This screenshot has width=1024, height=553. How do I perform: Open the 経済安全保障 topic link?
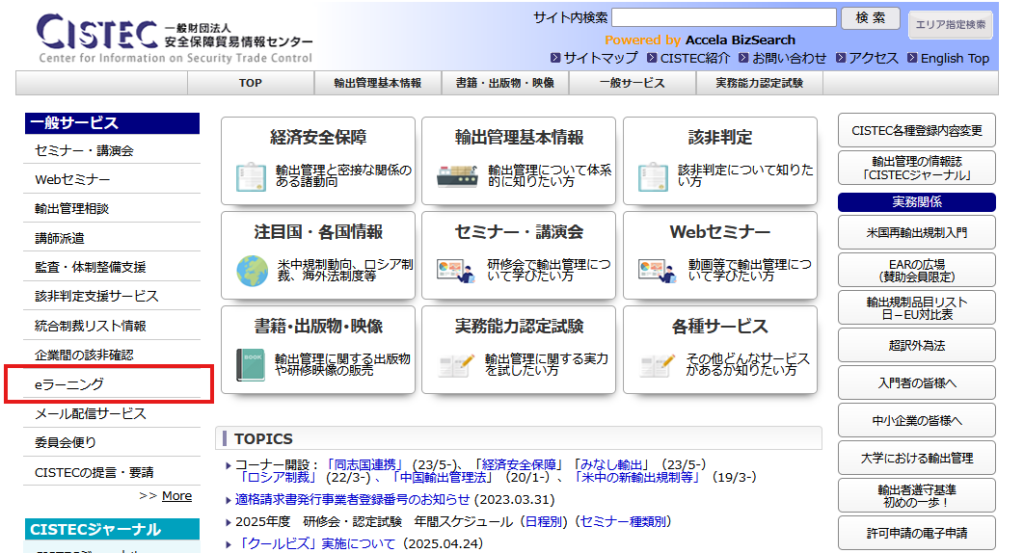click(519, 465)
